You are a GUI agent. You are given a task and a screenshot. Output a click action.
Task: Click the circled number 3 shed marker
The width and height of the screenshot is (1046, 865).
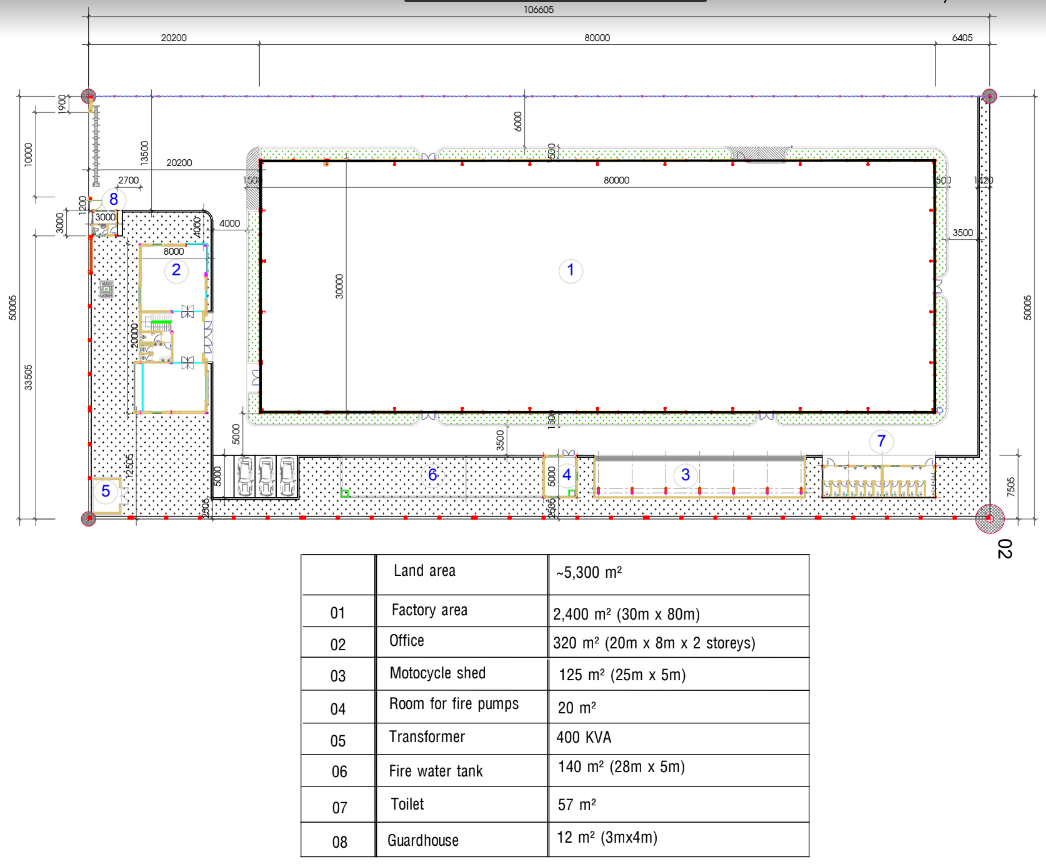[x=685, y=475]
